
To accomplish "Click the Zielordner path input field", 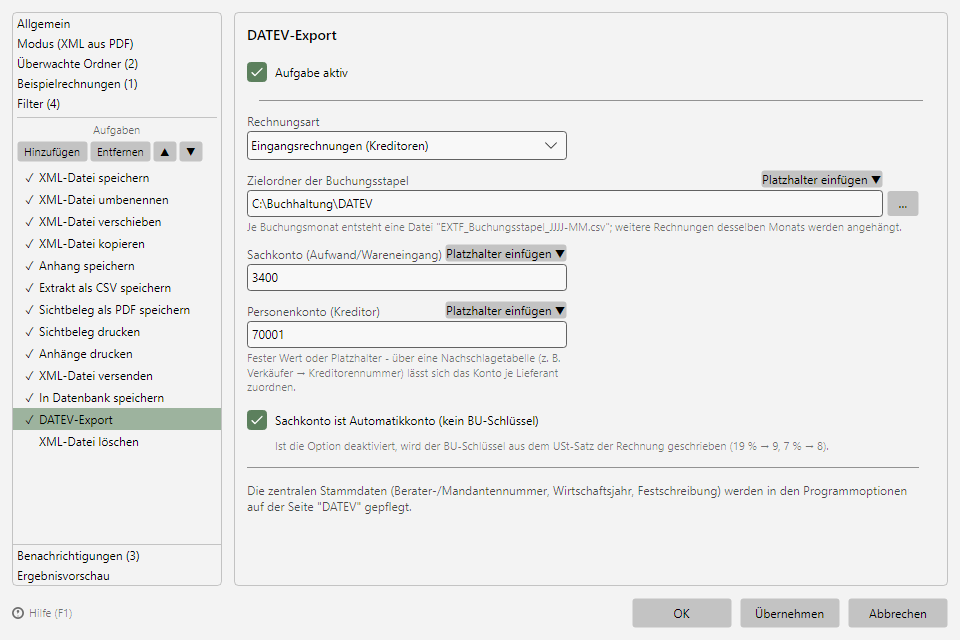I will pyautogui.click(x=564, y=204).
